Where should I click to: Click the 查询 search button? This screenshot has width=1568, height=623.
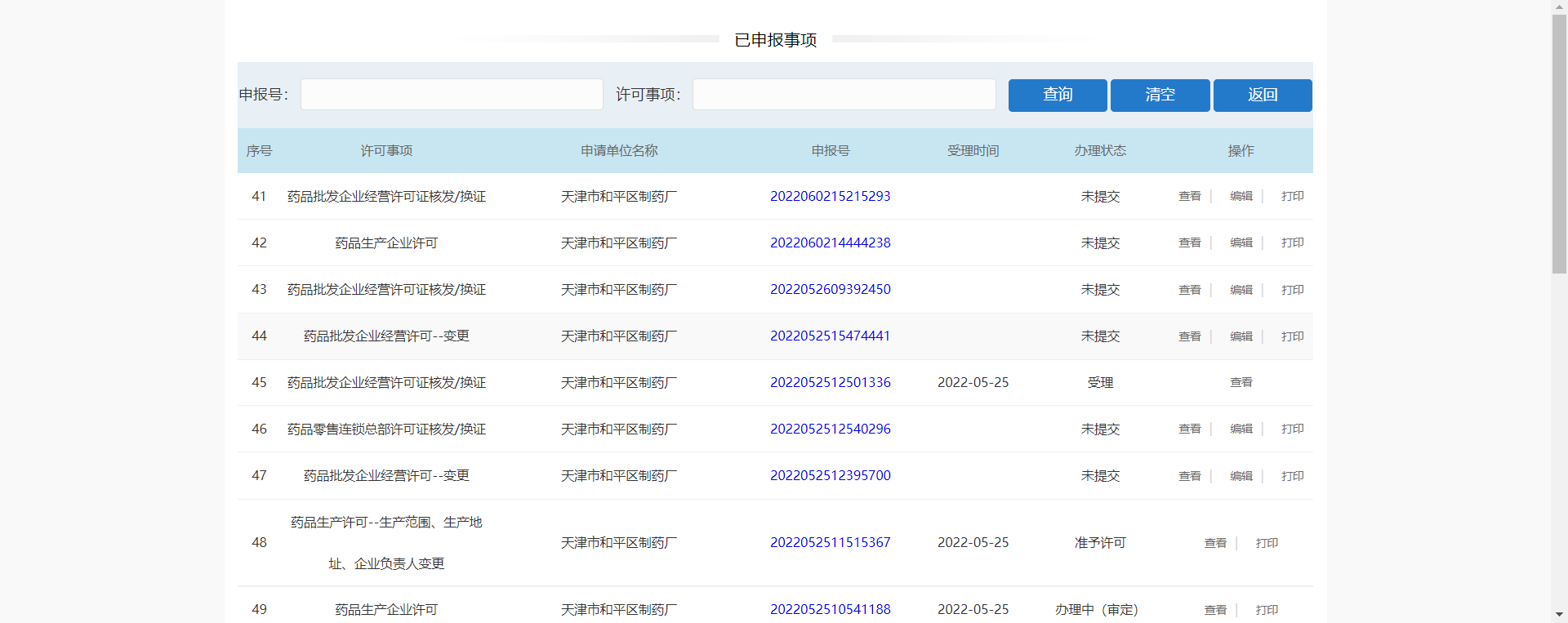pyautogui.click(x=1057, y=95)
